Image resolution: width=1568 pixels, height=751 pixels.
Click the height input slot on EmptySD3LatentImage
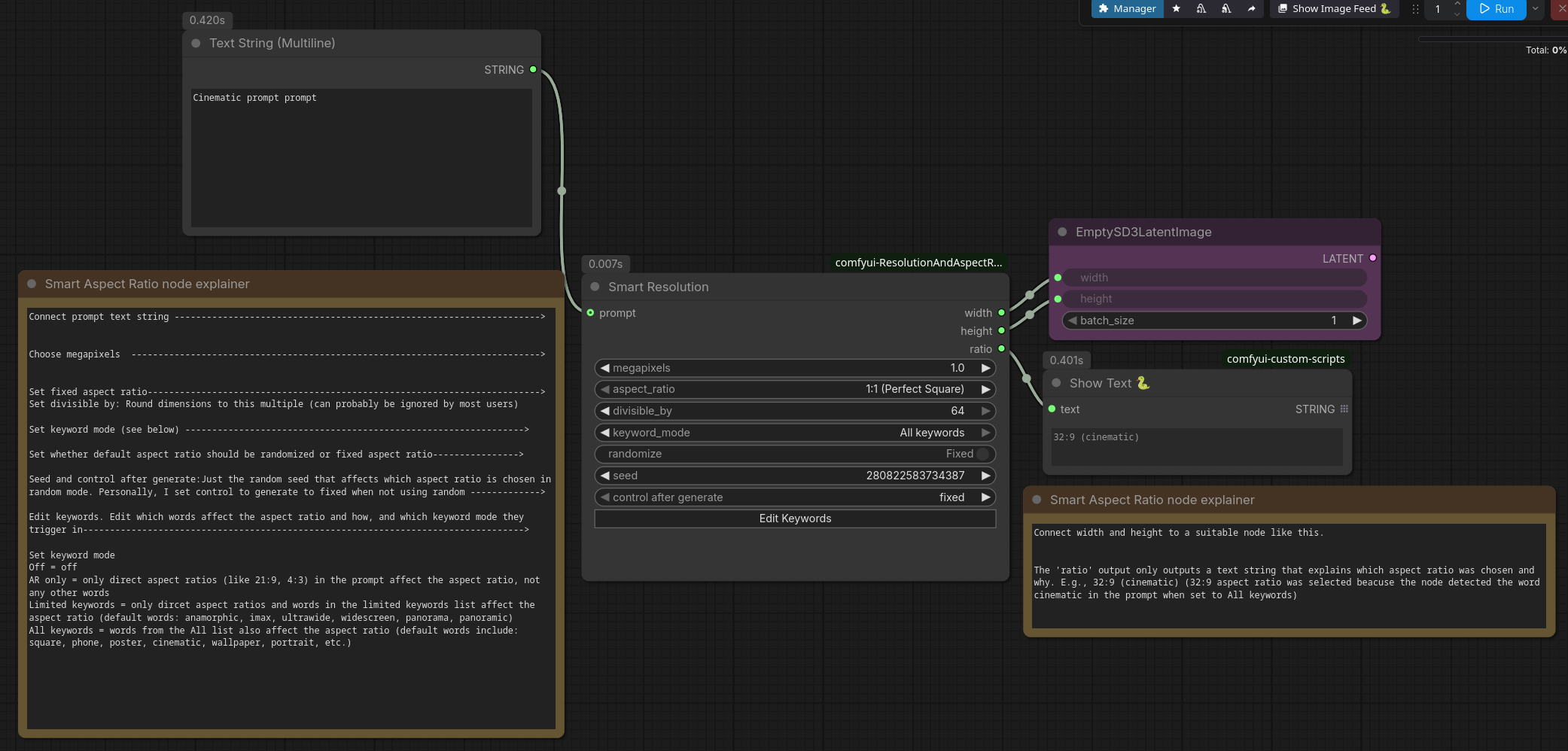[1058, 299]
